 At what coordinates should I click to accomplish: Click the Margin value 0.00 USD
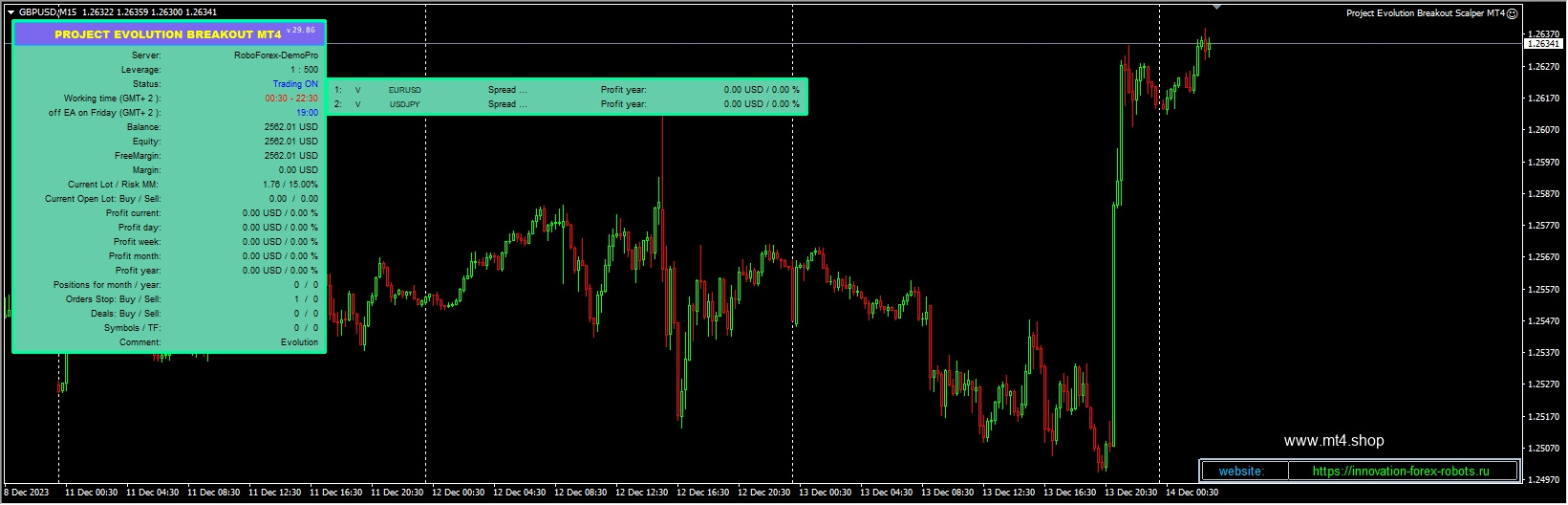point(298,170)
